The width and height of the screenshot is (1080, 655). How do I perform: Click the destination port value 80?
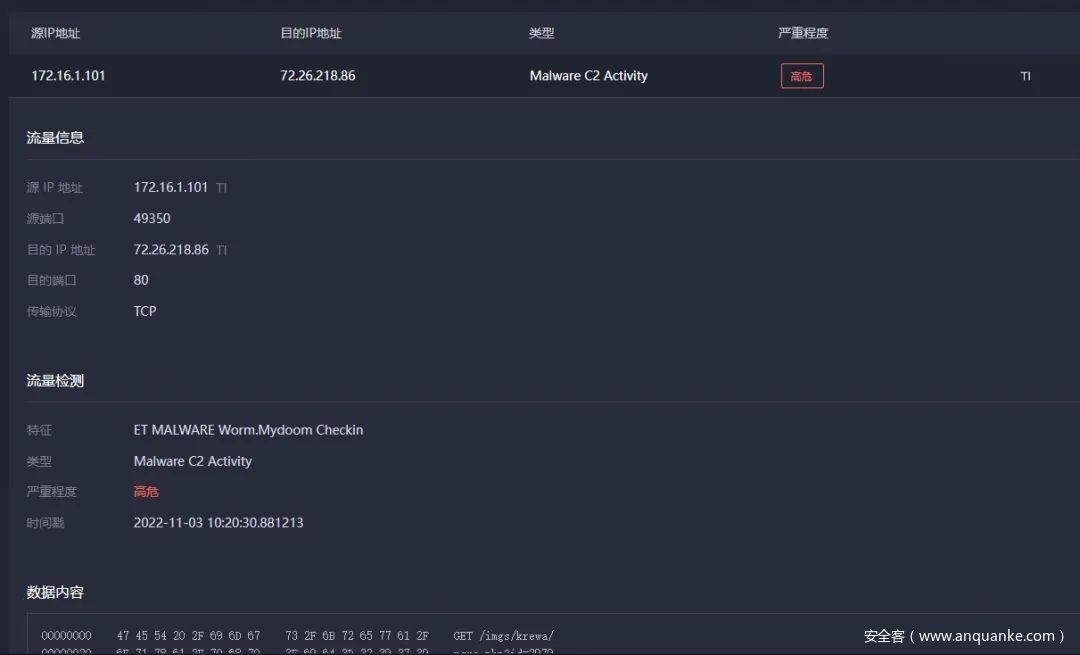141,280
